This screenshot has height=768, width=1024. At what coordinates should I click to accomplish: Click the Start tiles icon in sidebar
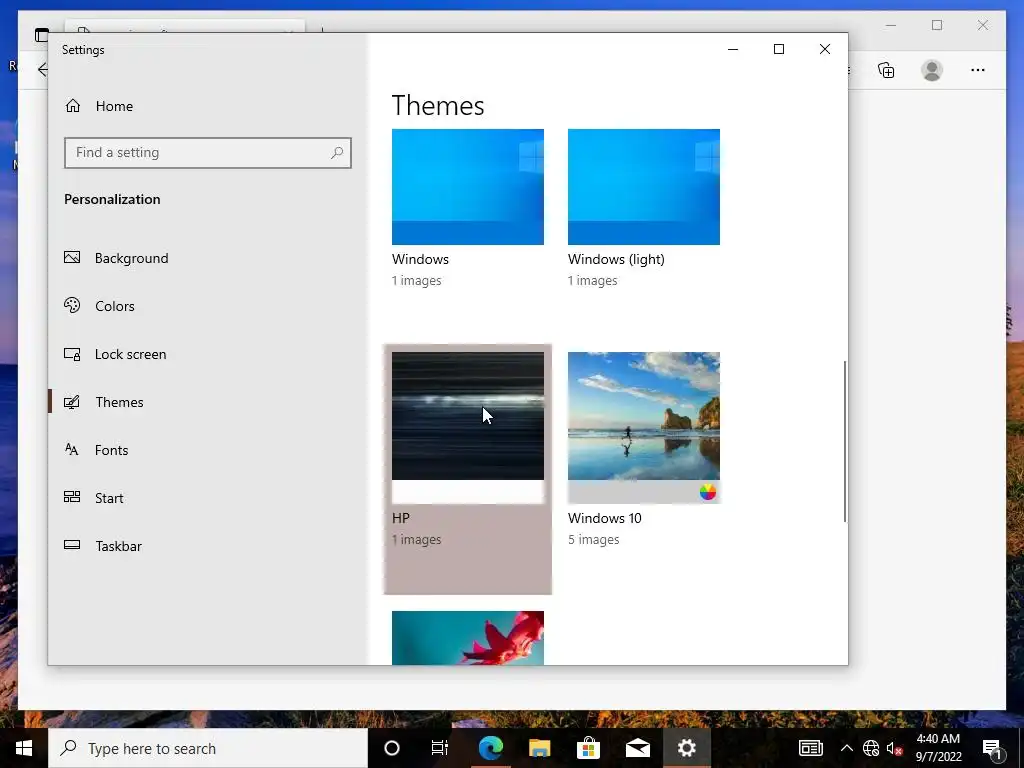72,497
